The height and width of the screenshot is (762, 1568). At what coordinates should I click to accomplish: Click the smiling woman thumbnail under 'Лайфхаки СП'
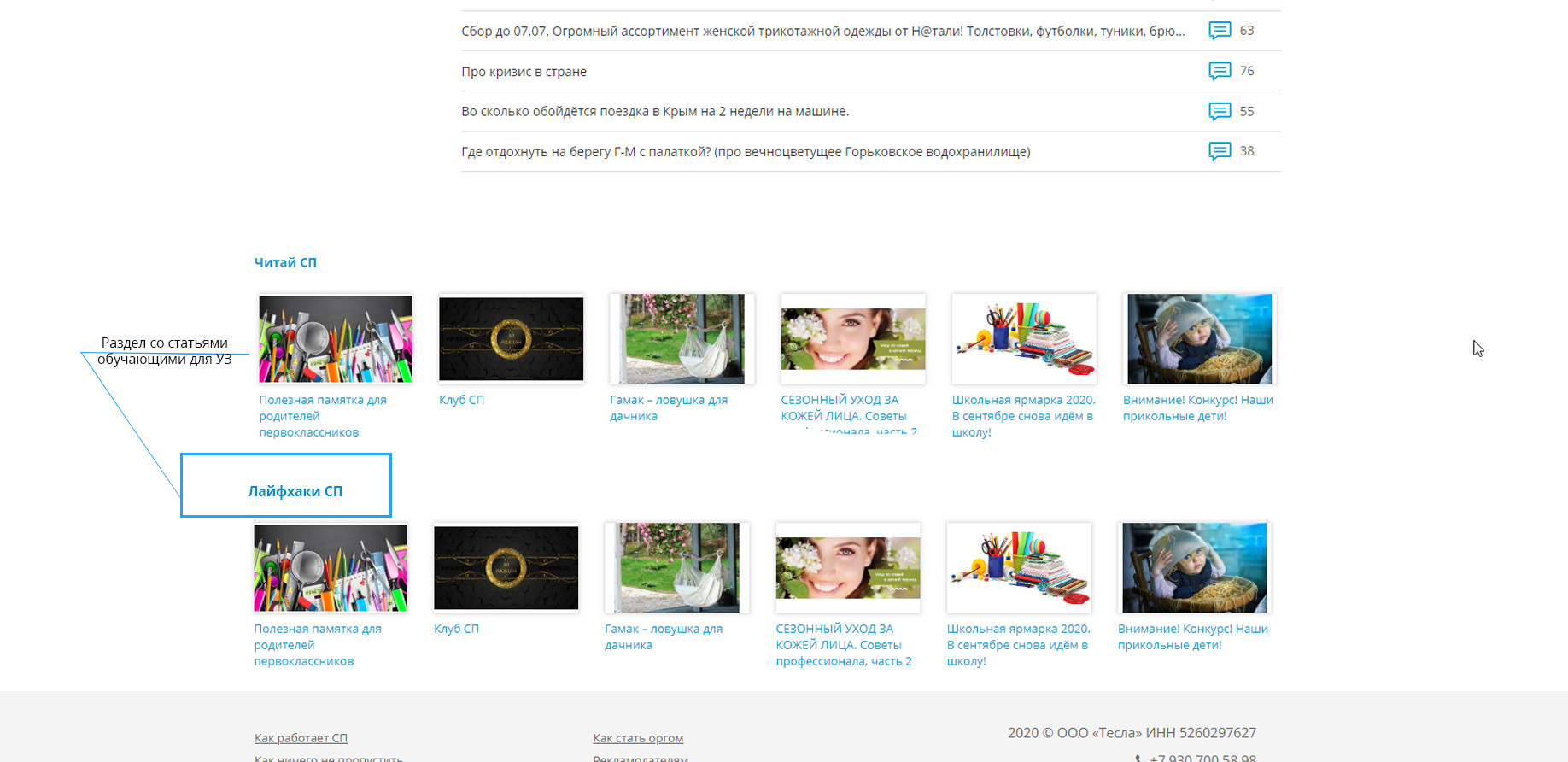click(848, 568)
